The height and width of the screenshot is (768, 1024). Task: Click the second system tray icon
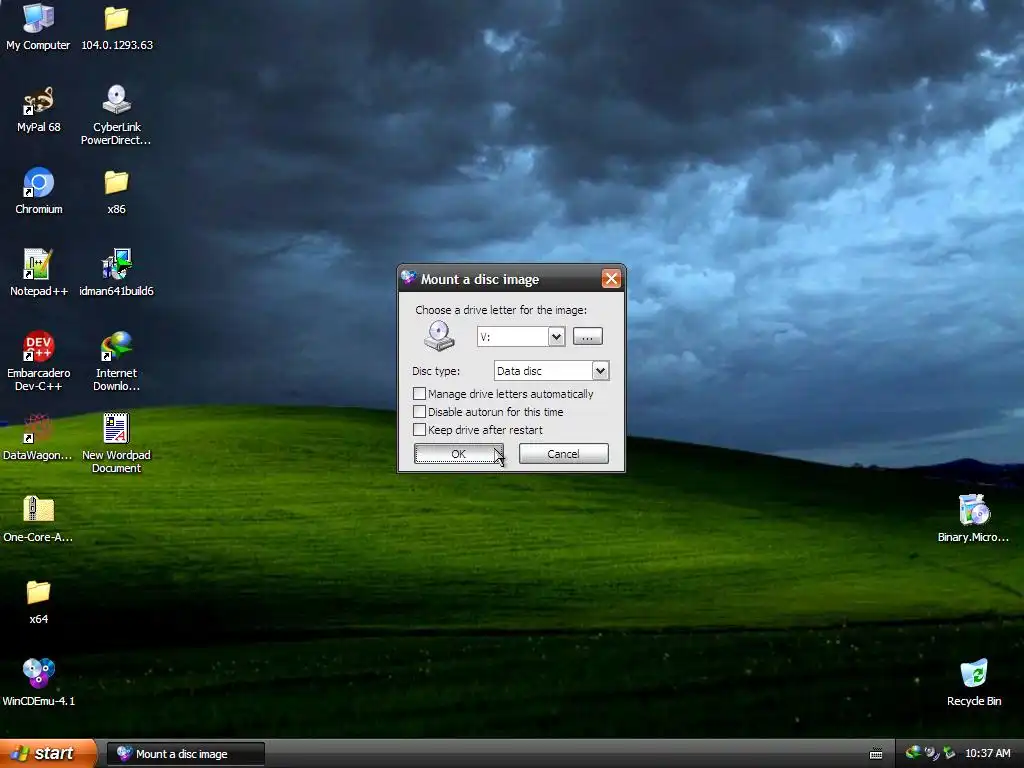[932, 753]
